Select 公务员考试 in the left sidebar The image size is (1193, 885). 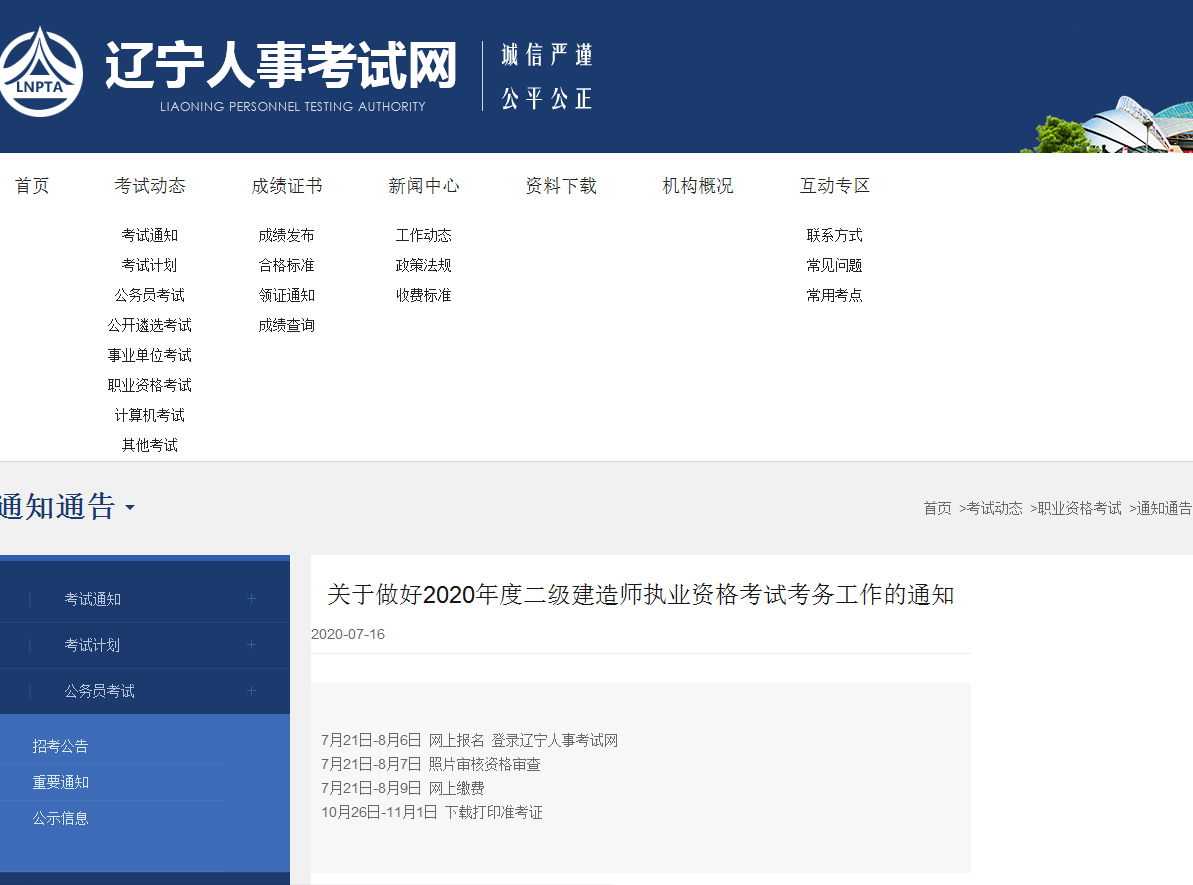(x=100, y=691)
